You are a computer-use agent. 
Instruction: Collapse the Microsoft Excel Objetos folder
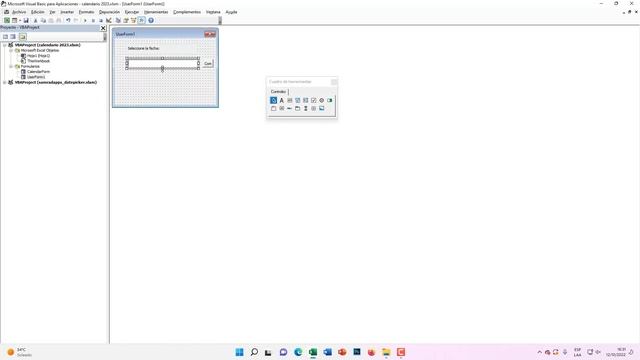(x=11, y=51)
